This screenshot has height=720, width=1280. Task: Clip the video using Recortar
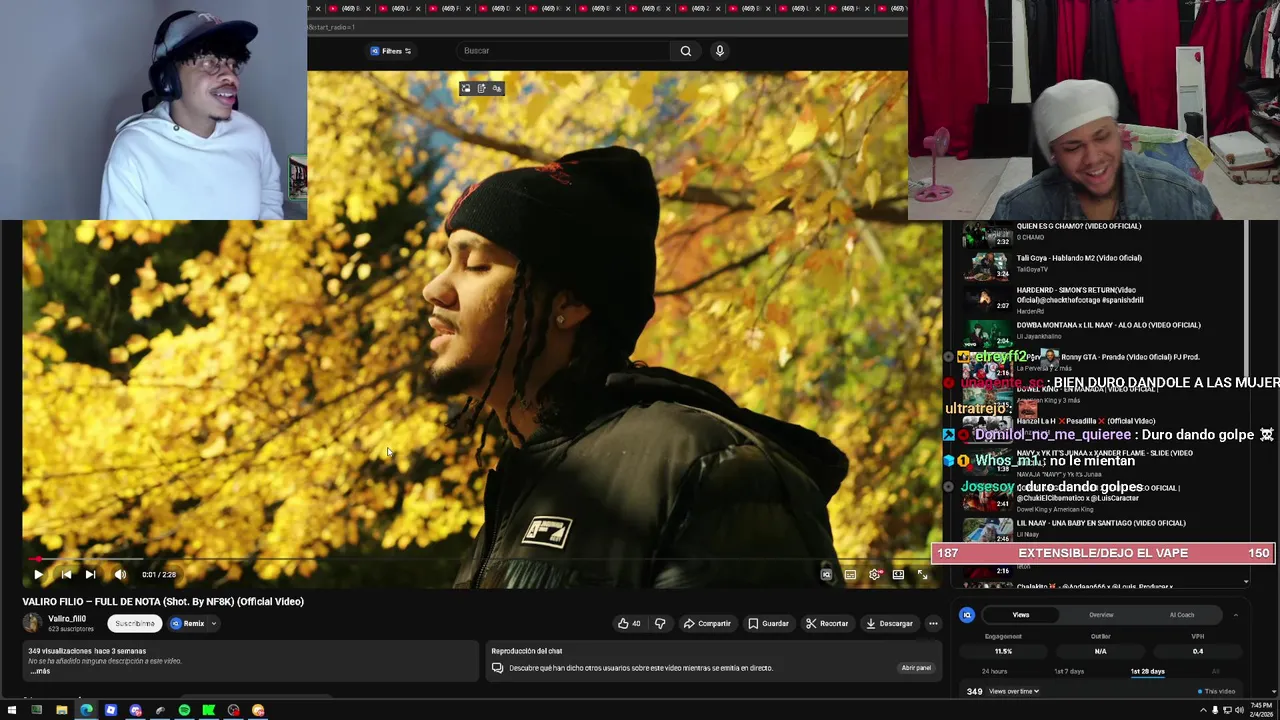pyautogui.click(x=827, y=623)
